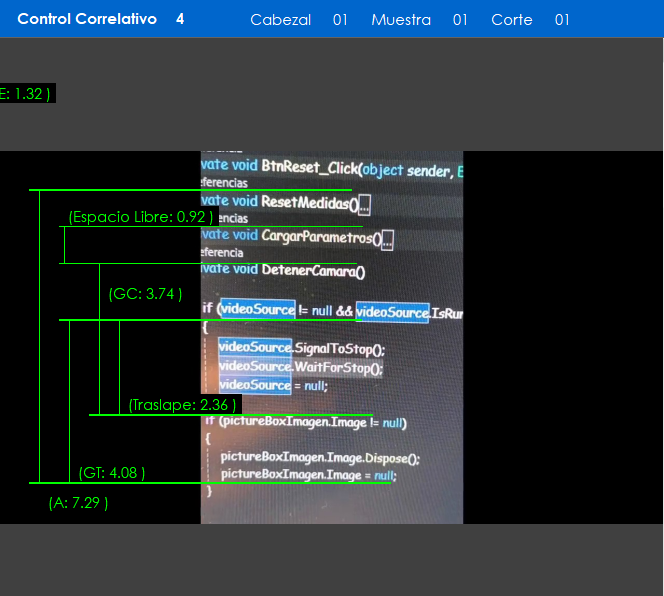Expand collapsed block after CargarParametros()
This screenshot has width=664, height=596.
click(387, 239)
